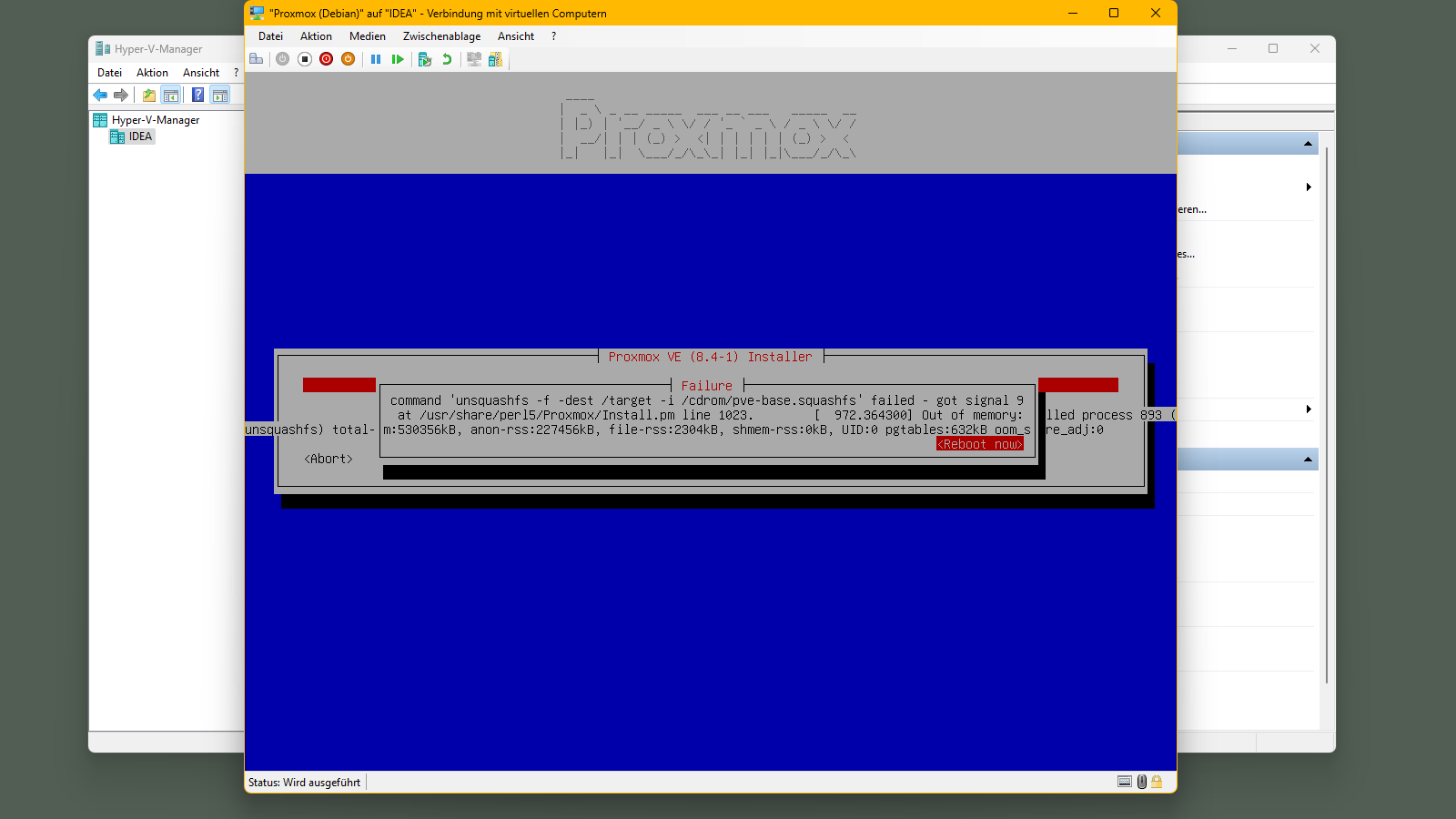
Task: Click the Share resources toolbar icon
Action: (x=495, y=59)
